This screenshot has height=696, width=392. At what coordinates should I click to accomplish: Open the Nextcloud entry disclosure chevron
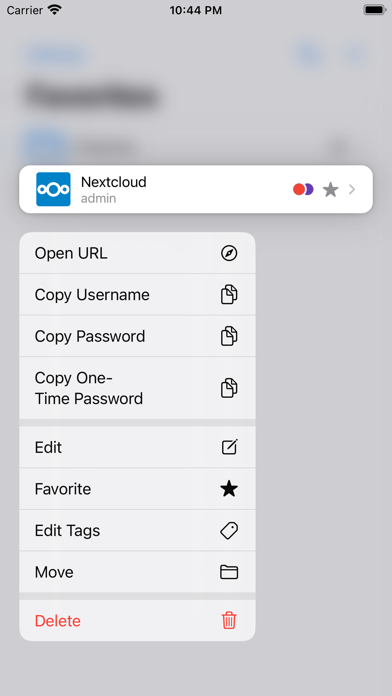pyautogui.click(x=352, y=190)
